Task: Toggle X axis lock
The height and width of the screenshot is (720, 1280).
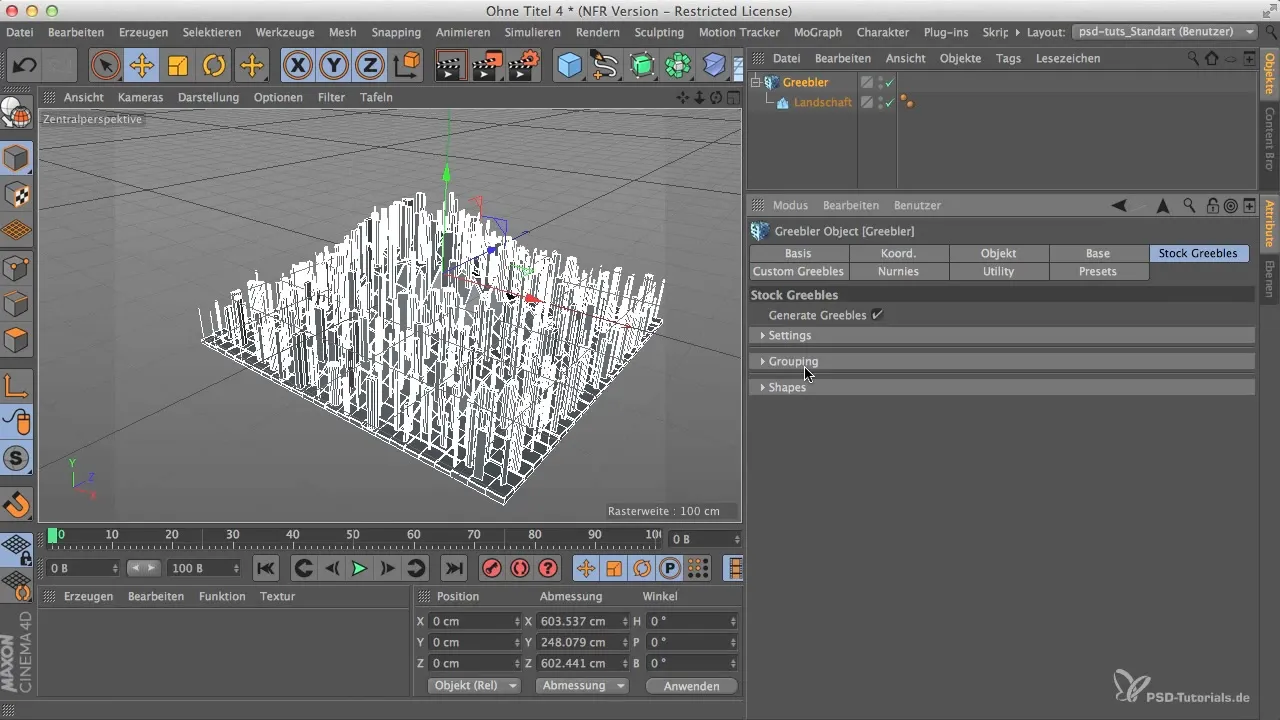Action: point(297,66)
